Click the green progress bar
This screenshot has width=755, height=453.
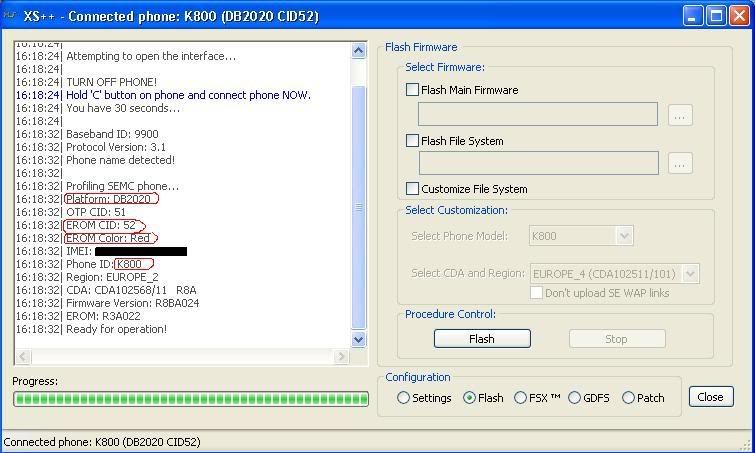[191, 399]
